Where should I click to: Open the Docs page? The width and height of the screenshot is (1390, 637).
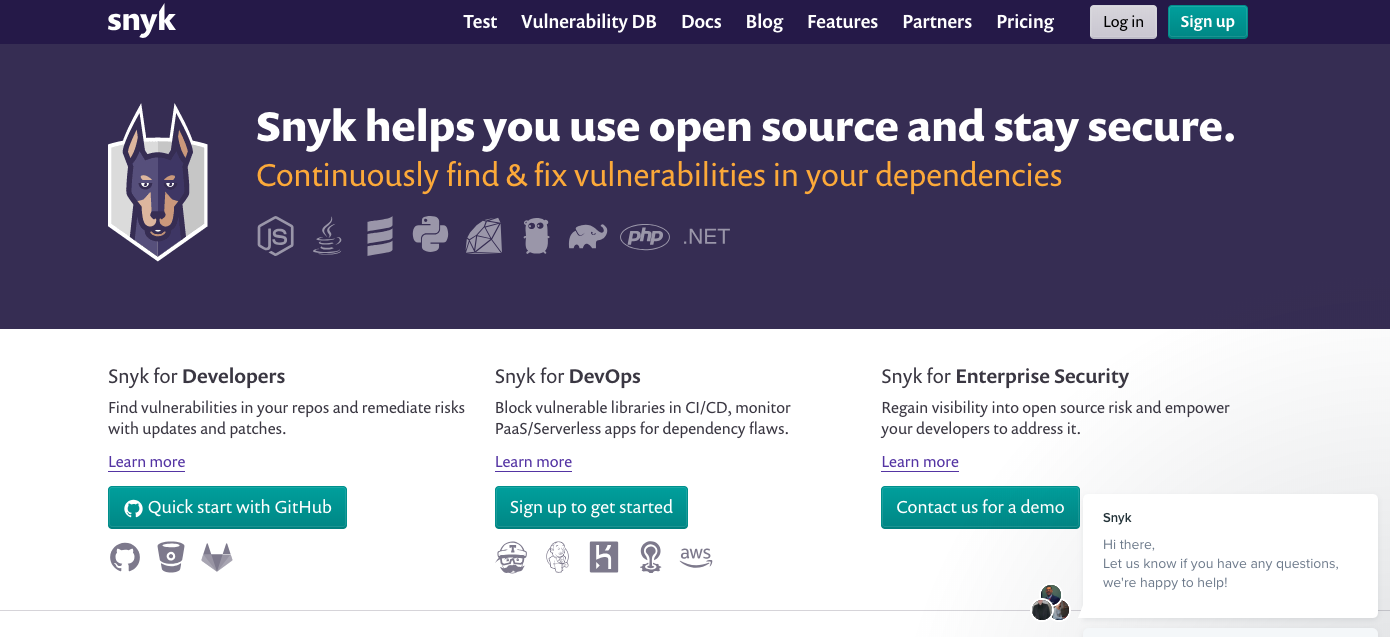[x=701, y=22]
